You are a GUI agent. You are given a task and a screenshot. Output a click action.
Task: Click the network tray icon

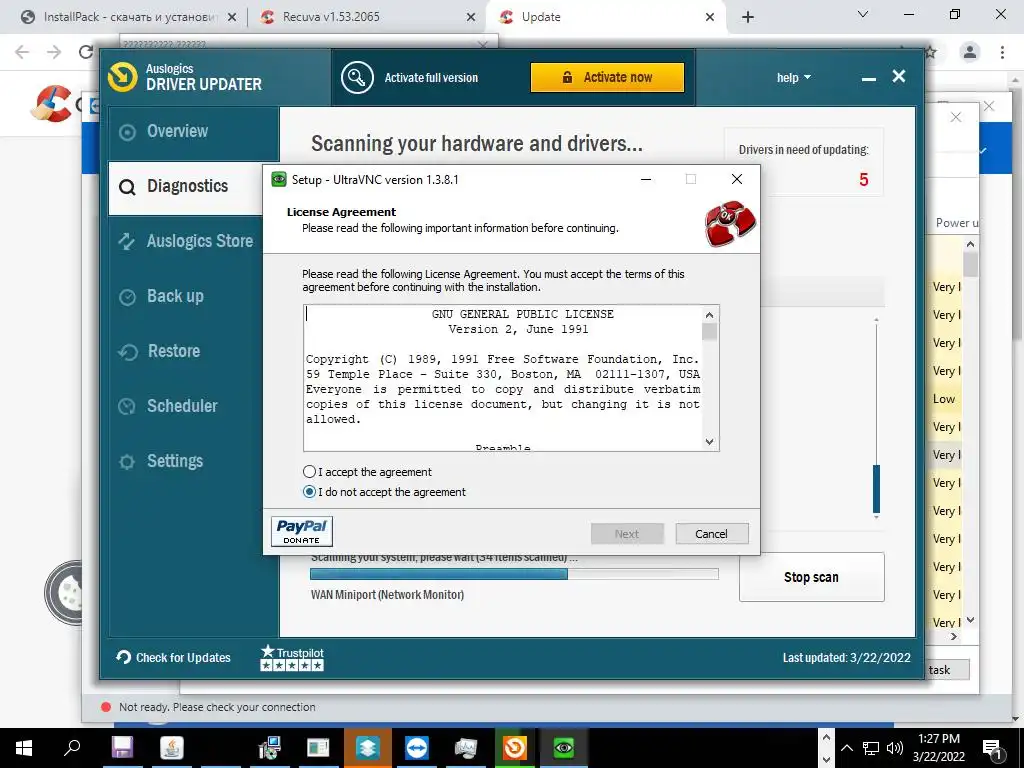[871, 748]
